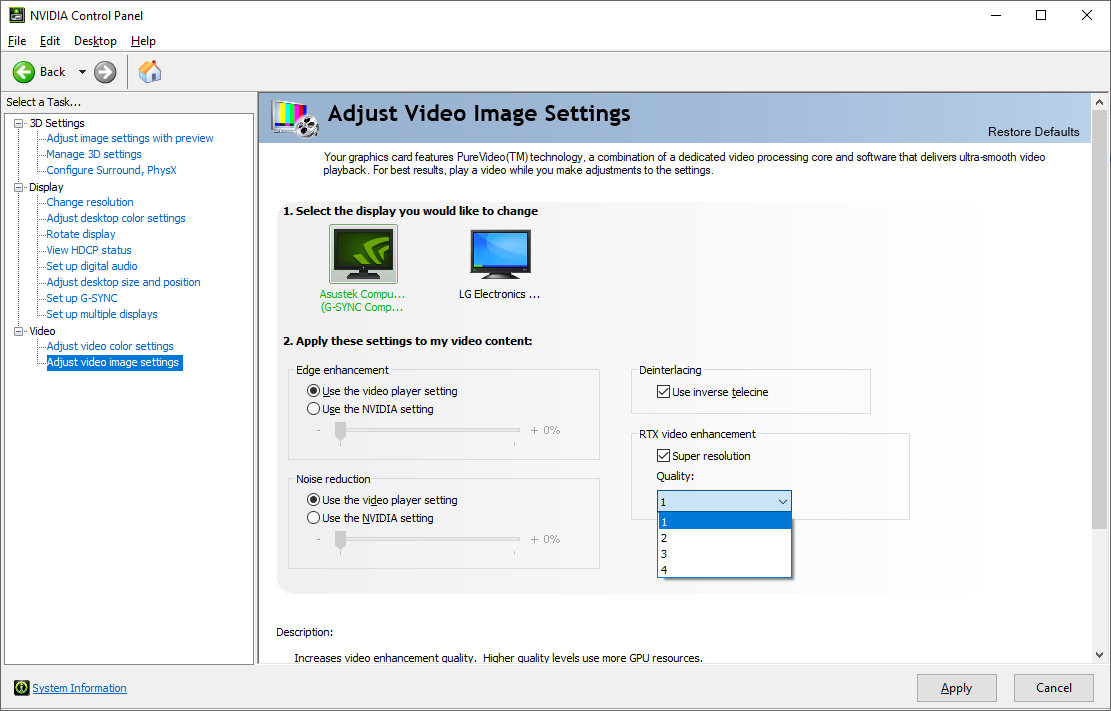Click the Cancel button
The image size is (1111, 711).
pyautogui.click(x=1054, y=688)
